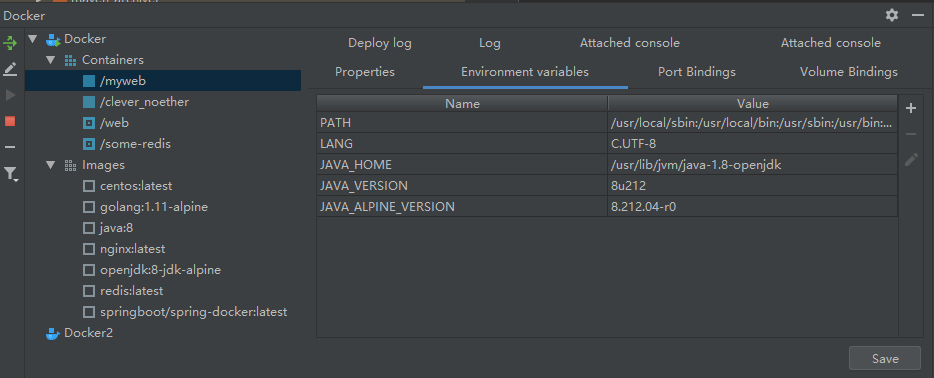Click the left toolbar minus delete icon

pos(10,147)
